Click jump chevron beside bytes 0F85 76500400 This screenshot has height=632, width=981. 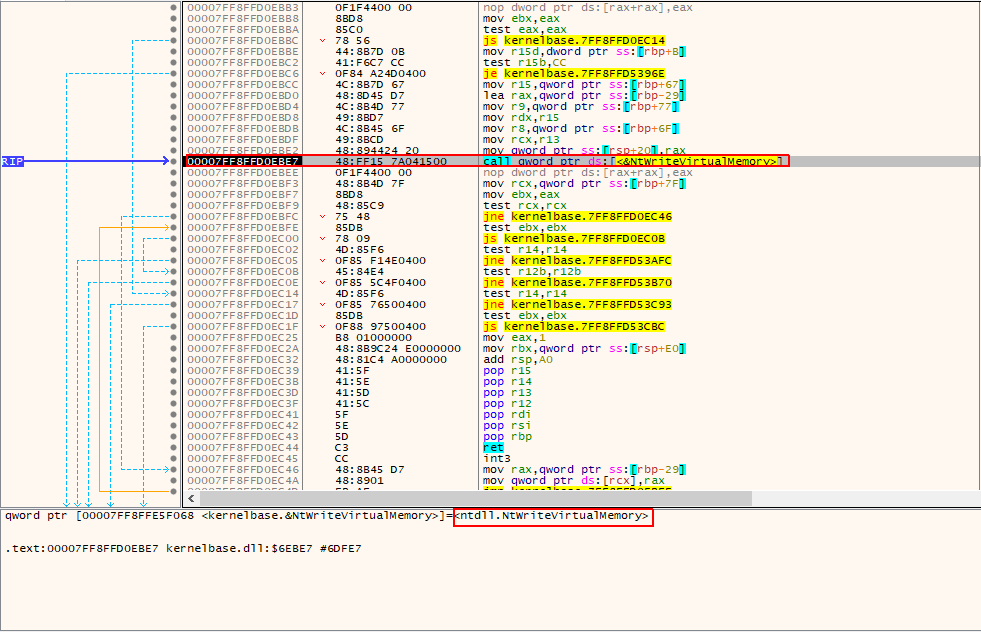pos(322,305)
